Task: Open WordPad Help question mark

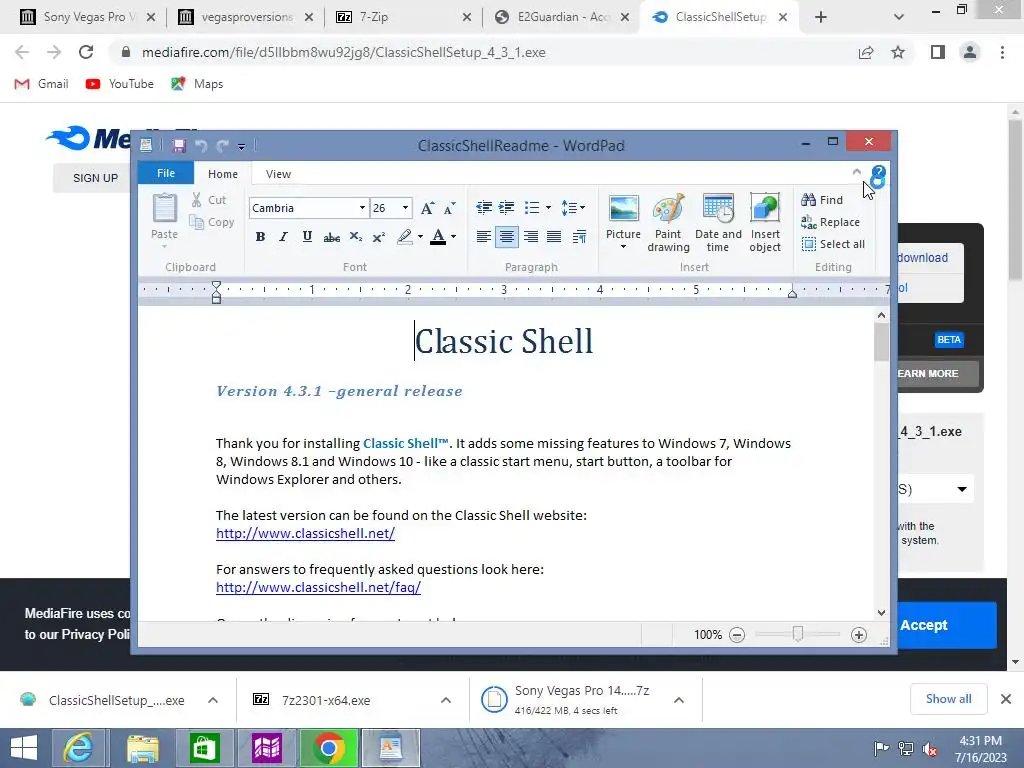Action: click(878, 174)
